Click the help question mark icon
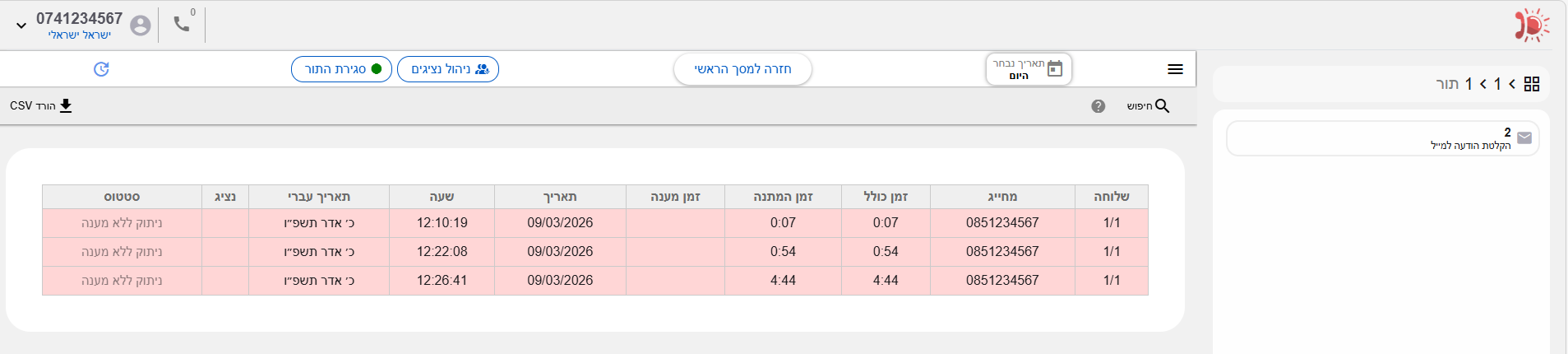This screenshot has height=354, width=1568. (x=1098, y=106)
